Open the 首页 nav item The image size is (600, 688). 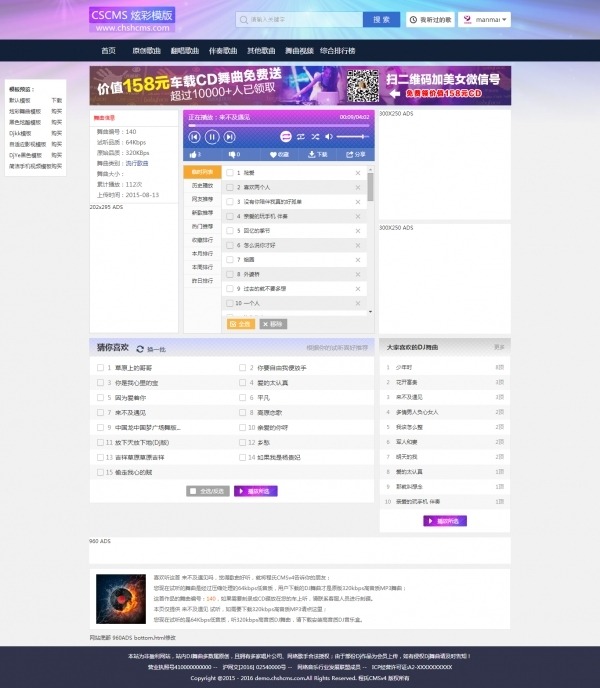(108, 51)
